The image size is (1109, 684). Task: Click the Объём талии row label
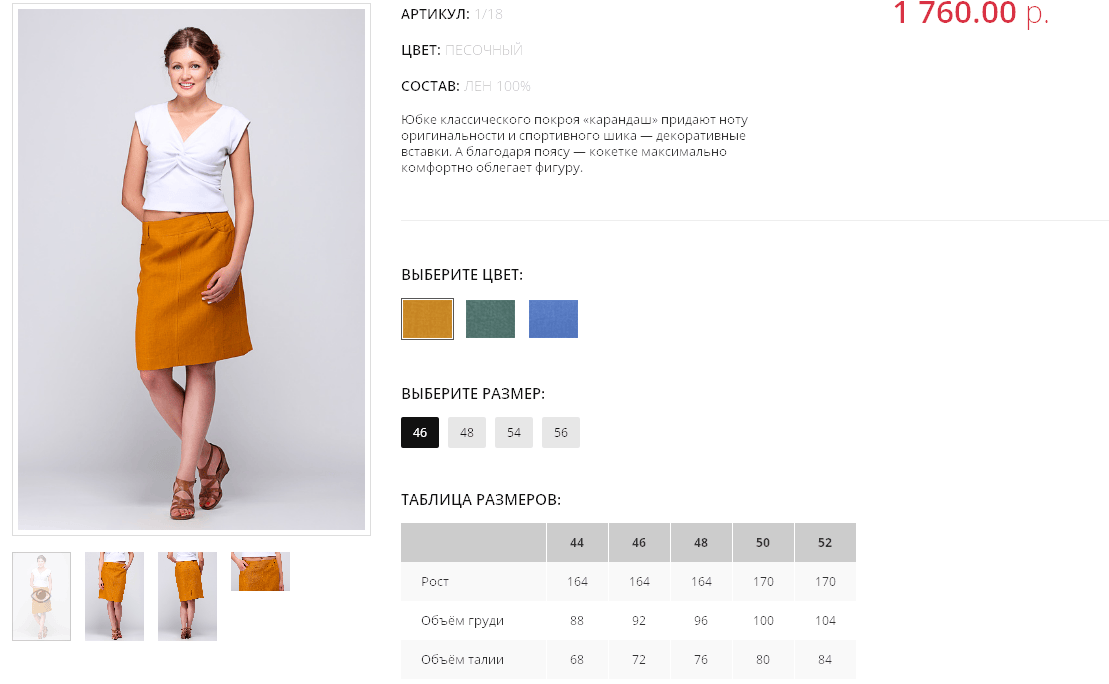[463, 659]
